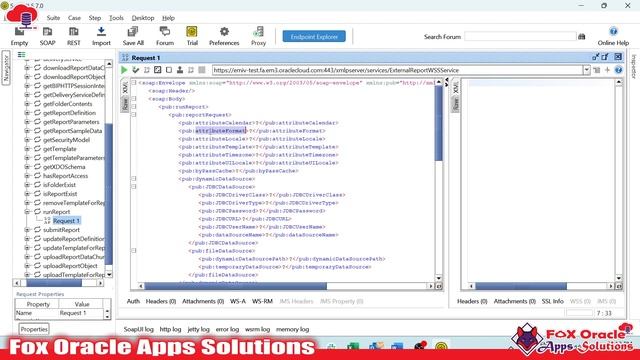Submit request with green play button
This screenshot has width=640, height=360.
pyautogui.click(x=124, y=70)
